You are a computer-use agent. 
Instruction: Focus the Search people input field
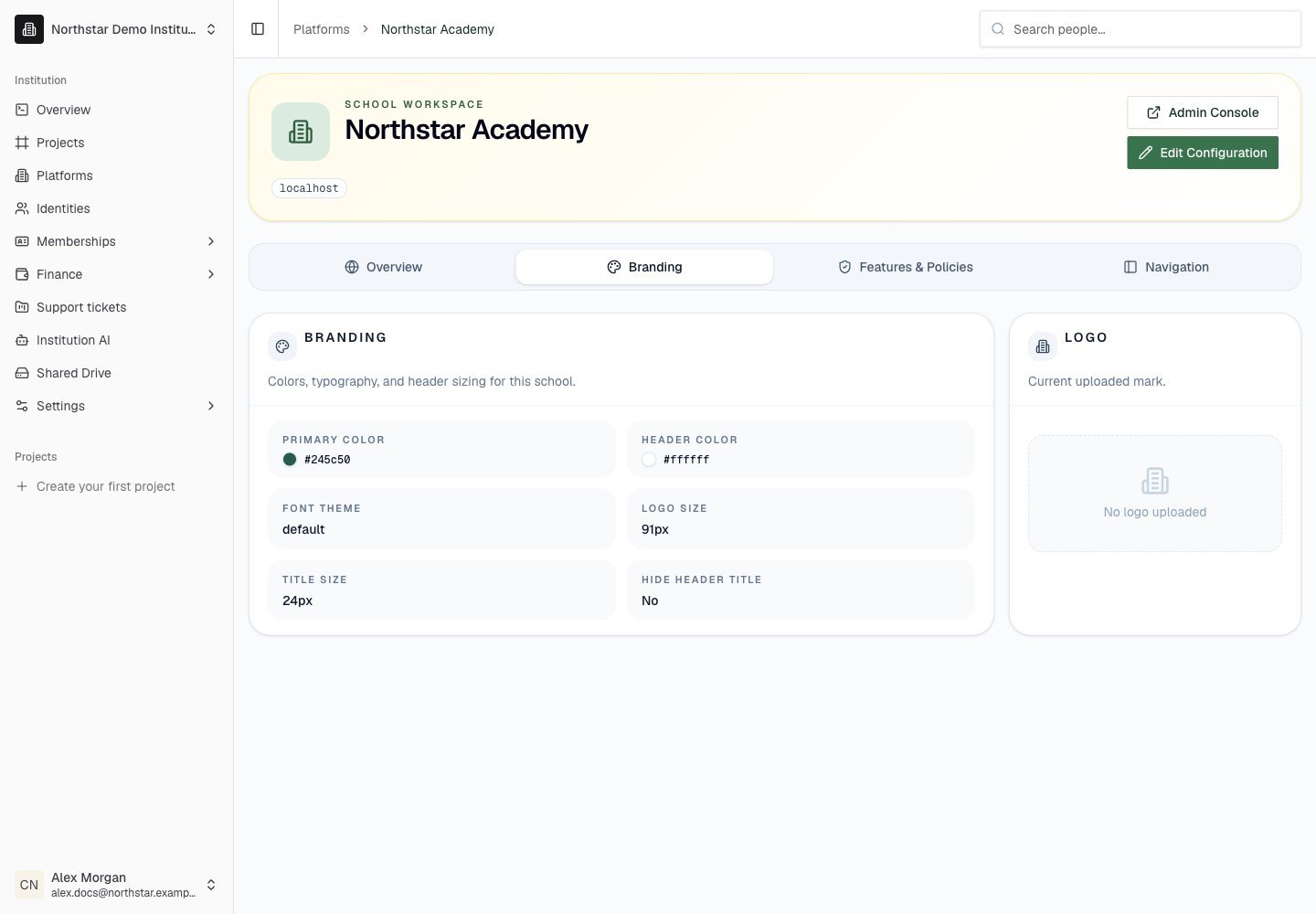click(x=1141, y=29)
